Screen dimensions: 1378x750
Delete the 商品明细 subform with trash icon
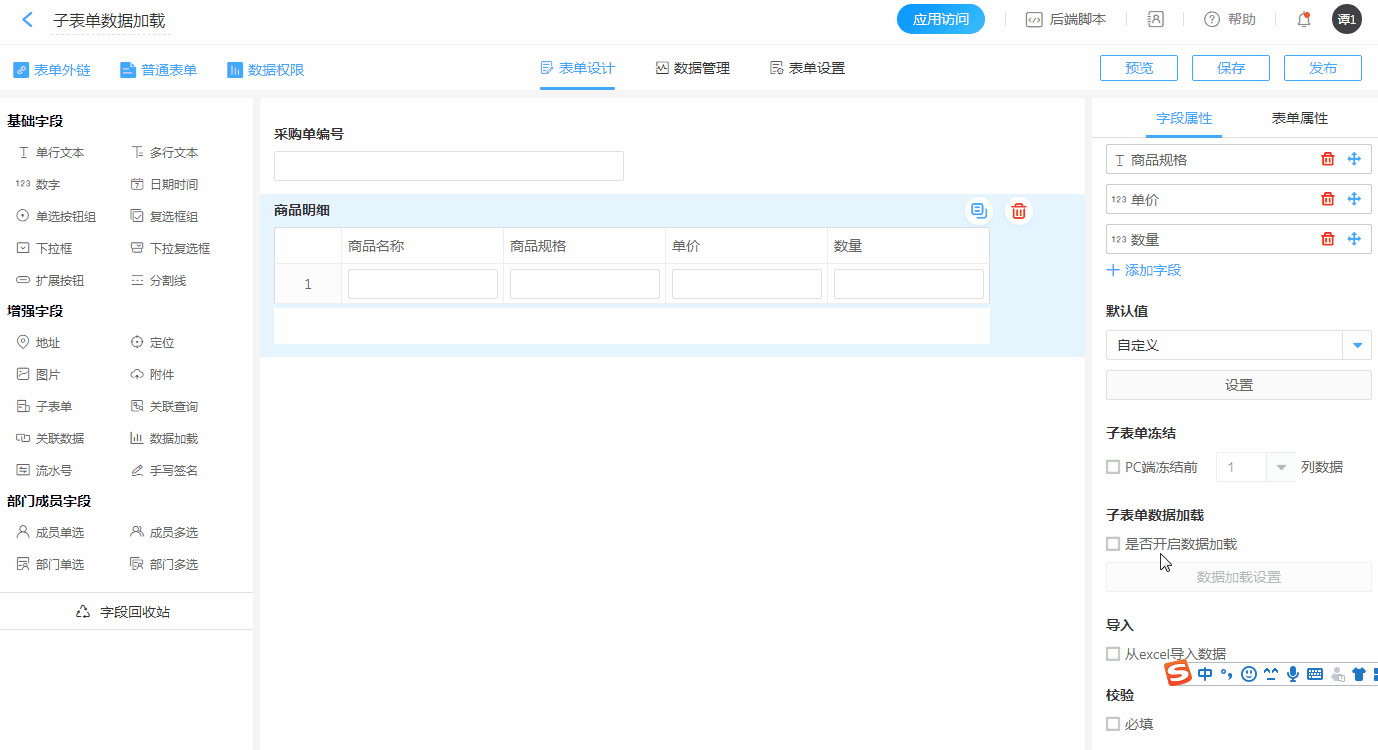tap(1018, 211)
